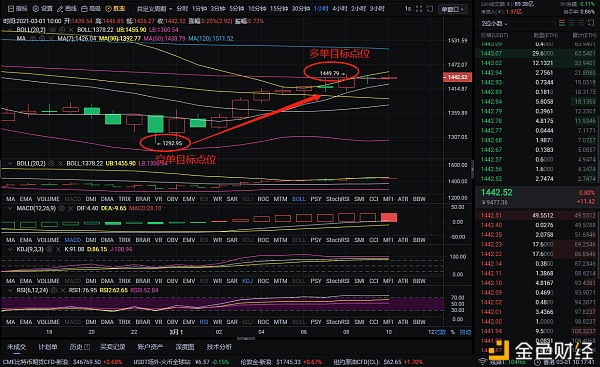Viewport: 600px width, 367px height.
Task: Toggle percentage % scale
Action: click(x=453, y=332)
